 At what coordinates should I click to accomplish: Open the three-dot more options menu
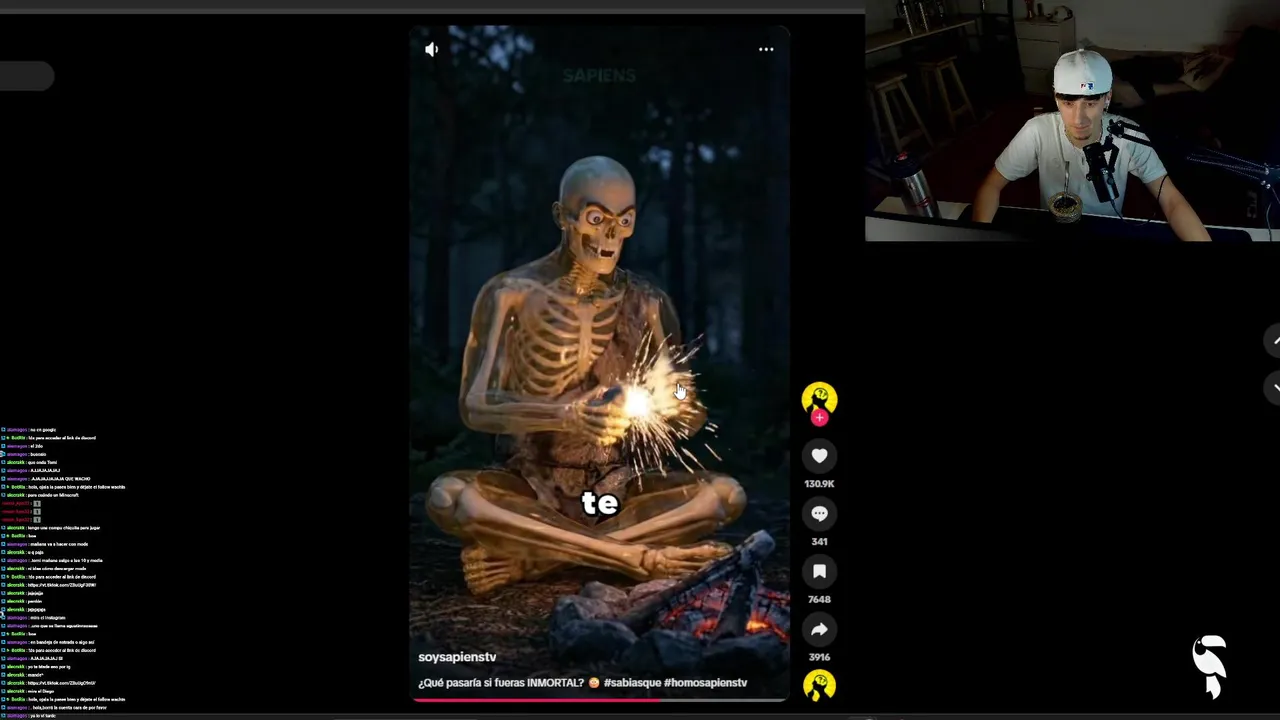[766, 49]
